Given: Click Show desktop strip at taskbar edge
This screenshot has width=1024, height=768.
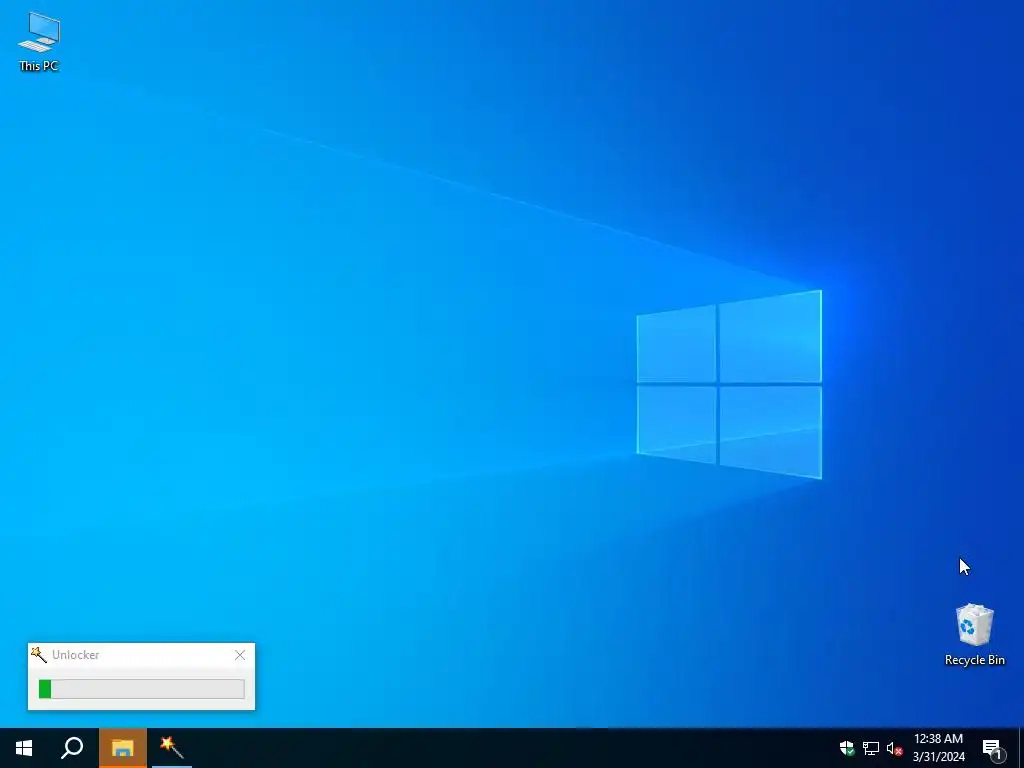Looking at the screenshot, I should pos(1021,748).
